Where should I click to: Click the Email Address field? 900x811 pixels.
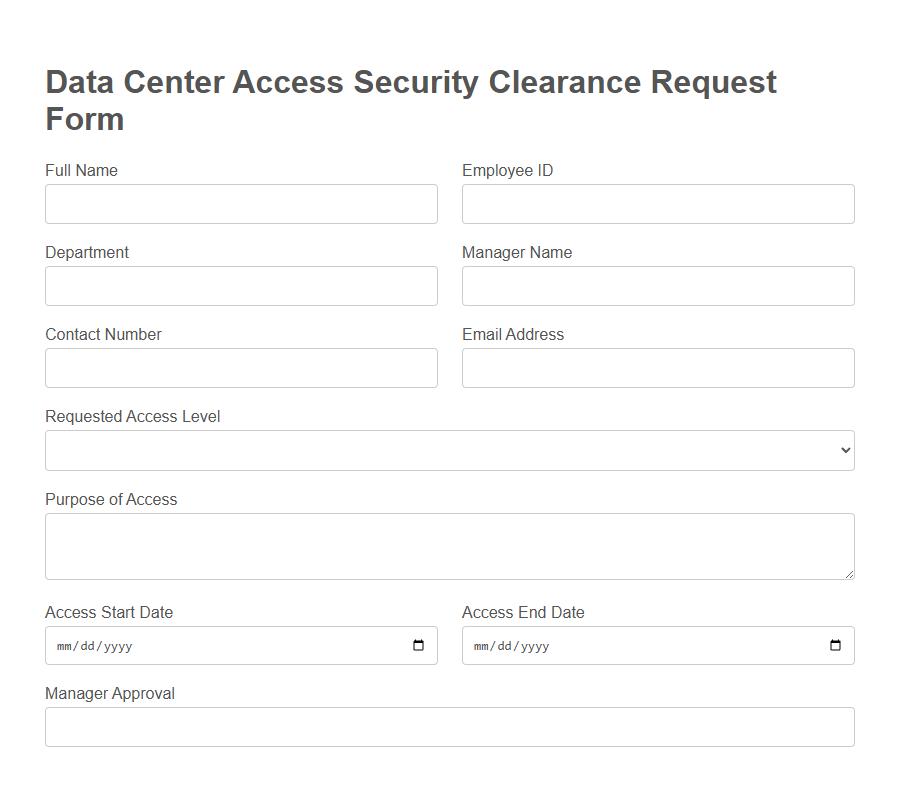point(657,368)
